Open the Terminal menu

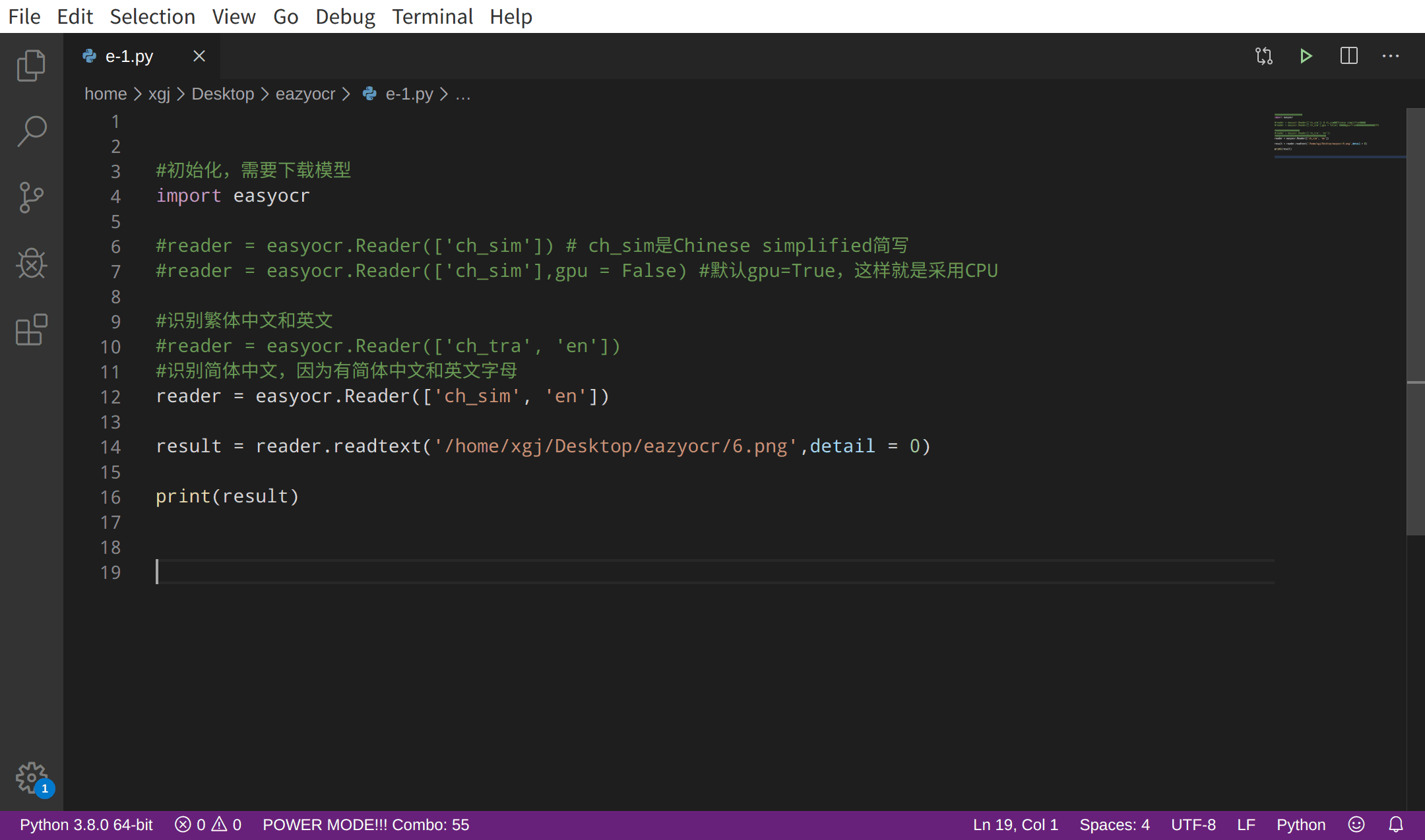(432, 16)
